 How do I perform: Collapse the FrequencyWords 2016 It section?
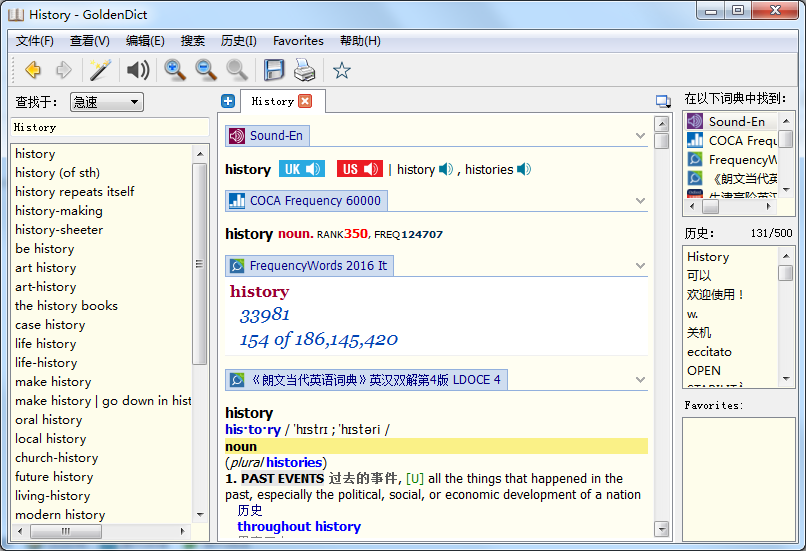tap(640, 266)
